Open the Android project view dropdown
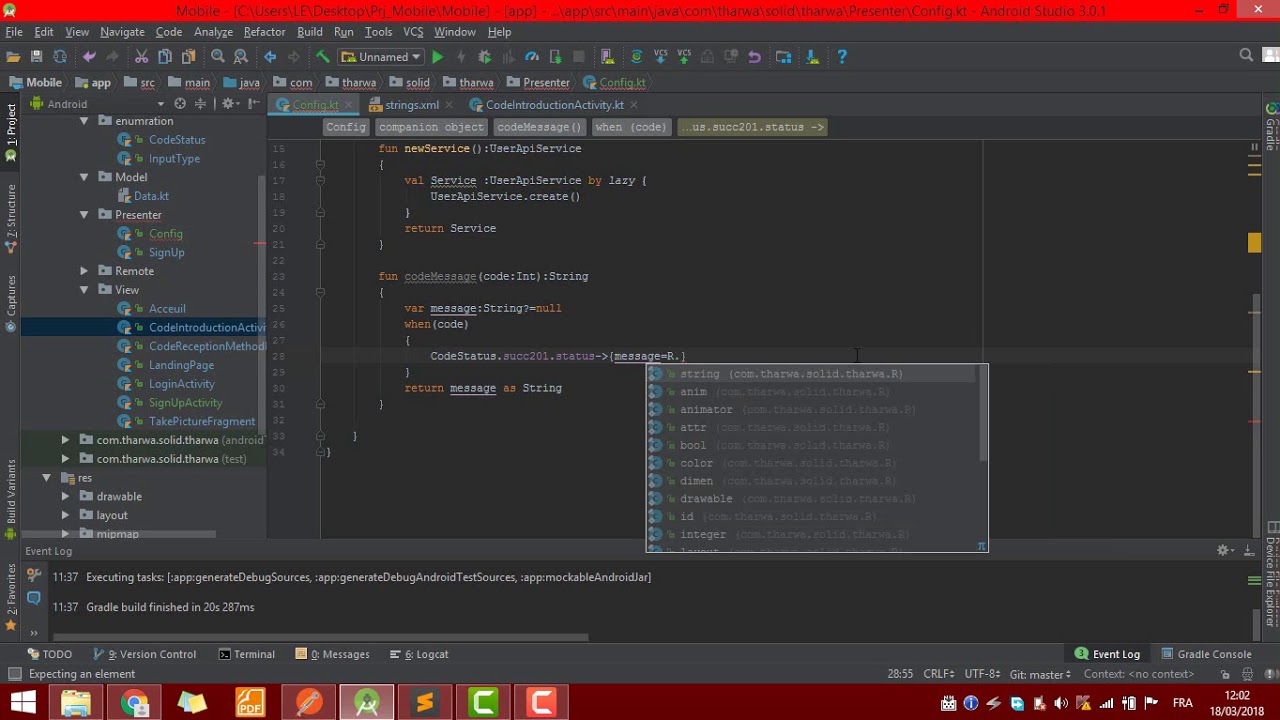Image resolution: width=1280 pixels, height=720 pixels. point(97,104)
